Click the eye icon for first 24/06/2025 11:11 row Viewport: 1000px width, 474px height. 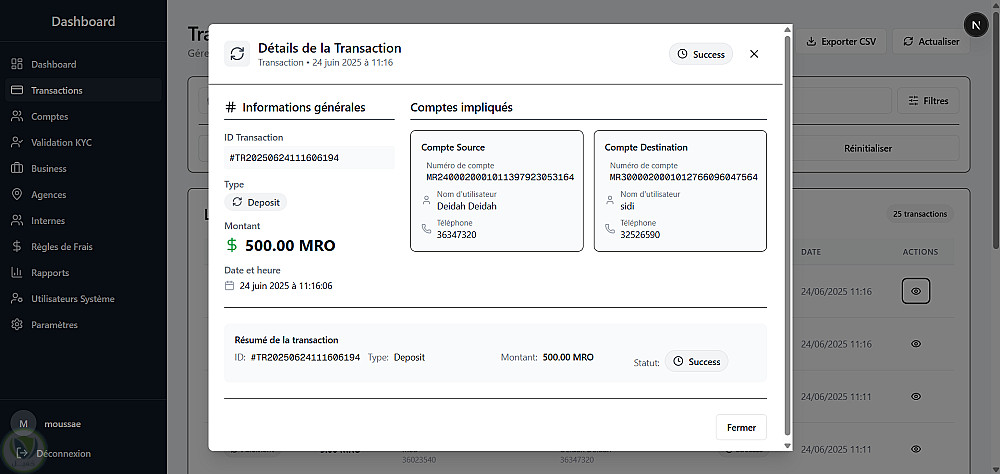click(x=916, y=396)
